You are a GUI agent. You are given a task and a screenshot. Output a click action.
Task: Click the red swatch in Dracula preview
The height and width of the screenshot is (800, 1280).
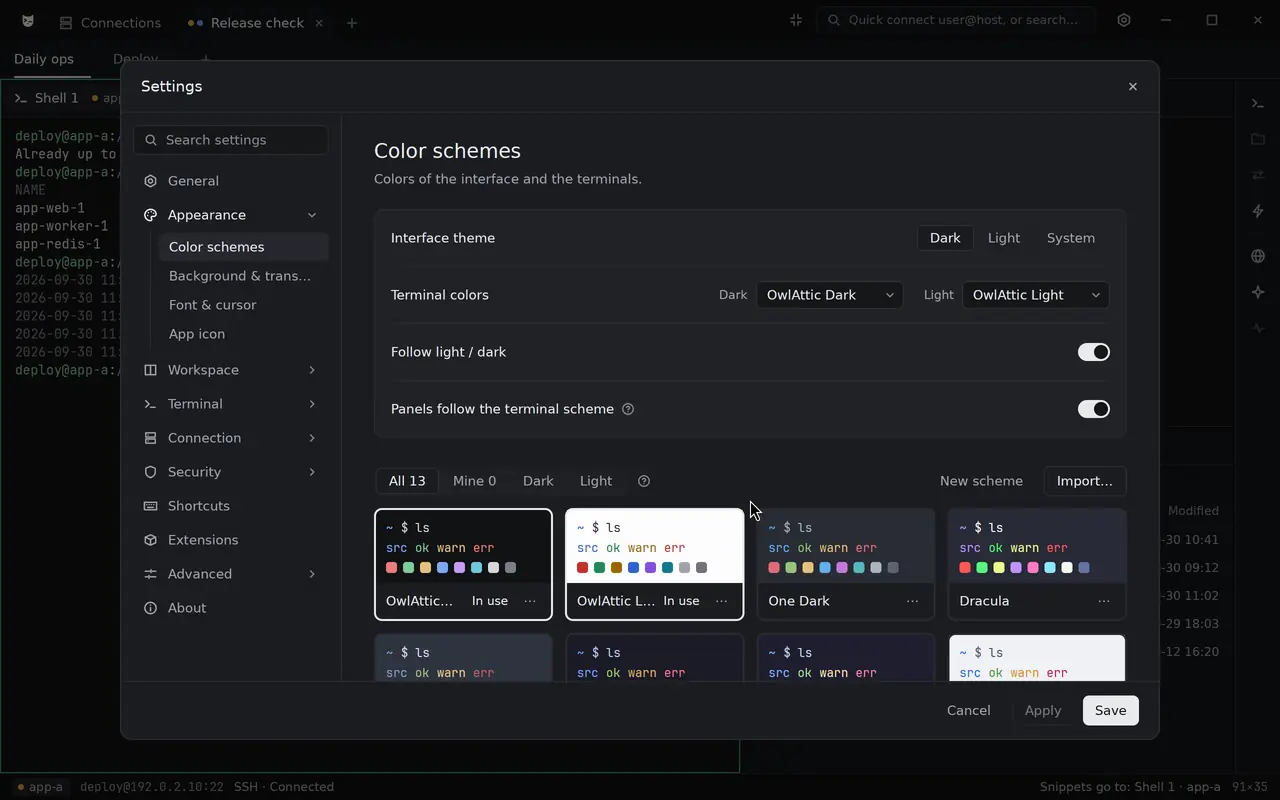965,568
